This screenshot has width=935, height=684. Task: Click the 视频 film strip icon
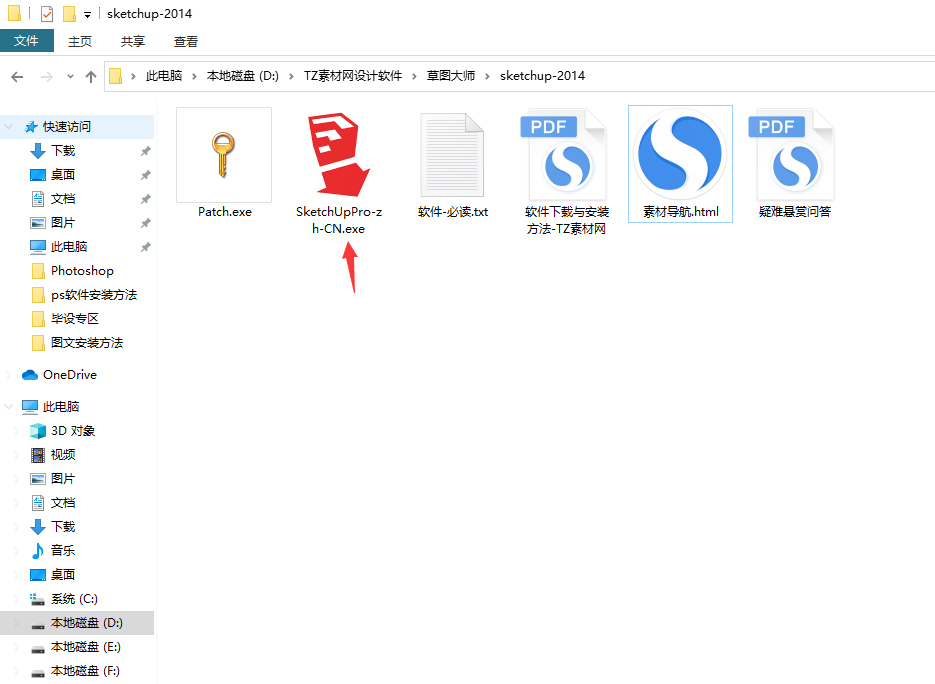(38, 455)
